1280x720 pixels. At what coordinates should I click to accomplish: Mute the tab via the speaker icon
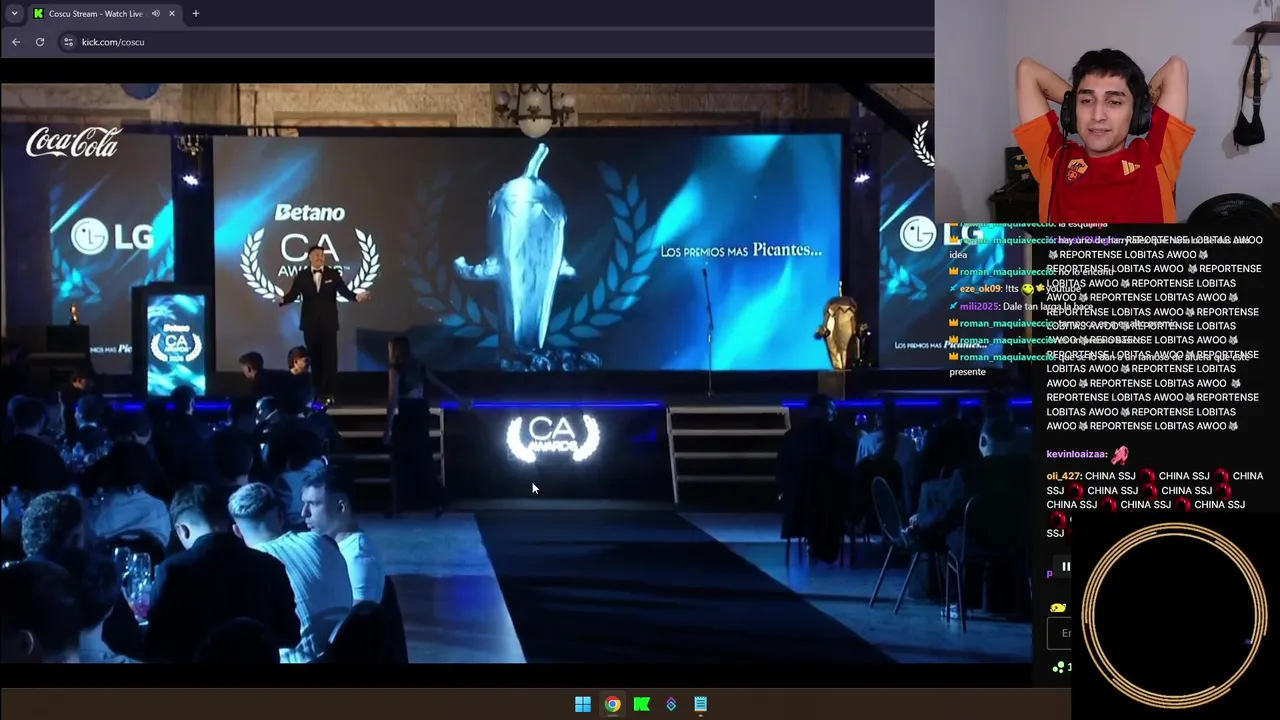[x=155, y=13]
